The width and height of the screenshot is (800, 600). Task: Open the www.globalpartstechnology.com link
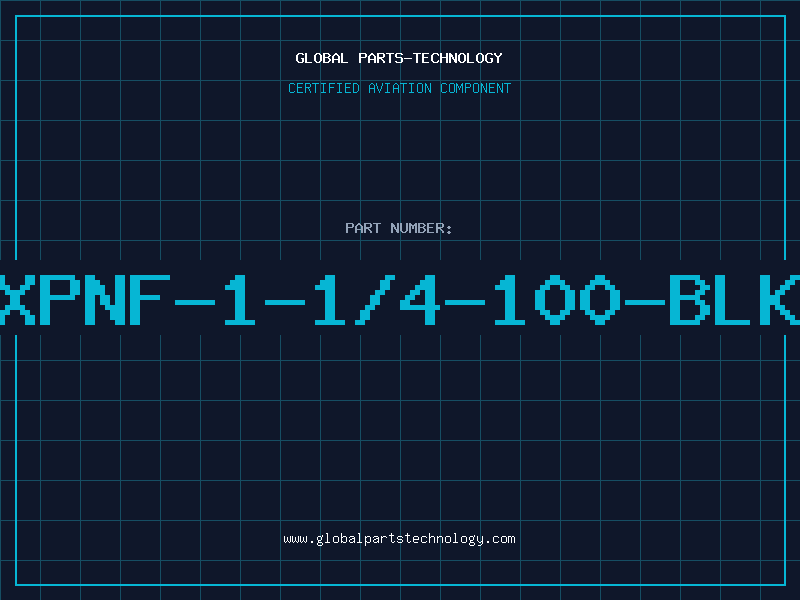click(399, 539)
